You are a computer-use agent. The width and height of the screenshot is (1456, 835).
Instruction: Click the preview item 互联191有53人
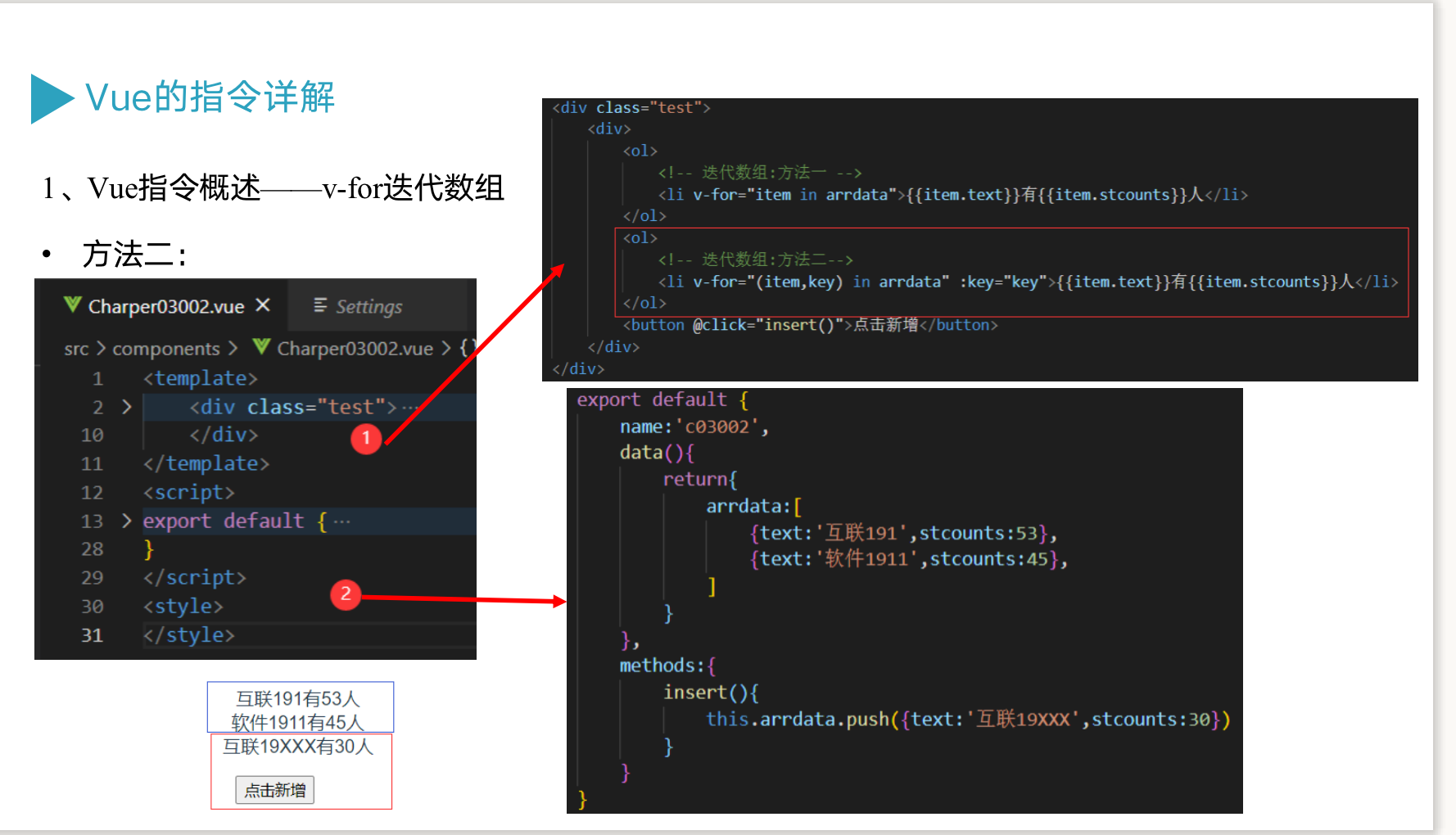coord(298,698)
